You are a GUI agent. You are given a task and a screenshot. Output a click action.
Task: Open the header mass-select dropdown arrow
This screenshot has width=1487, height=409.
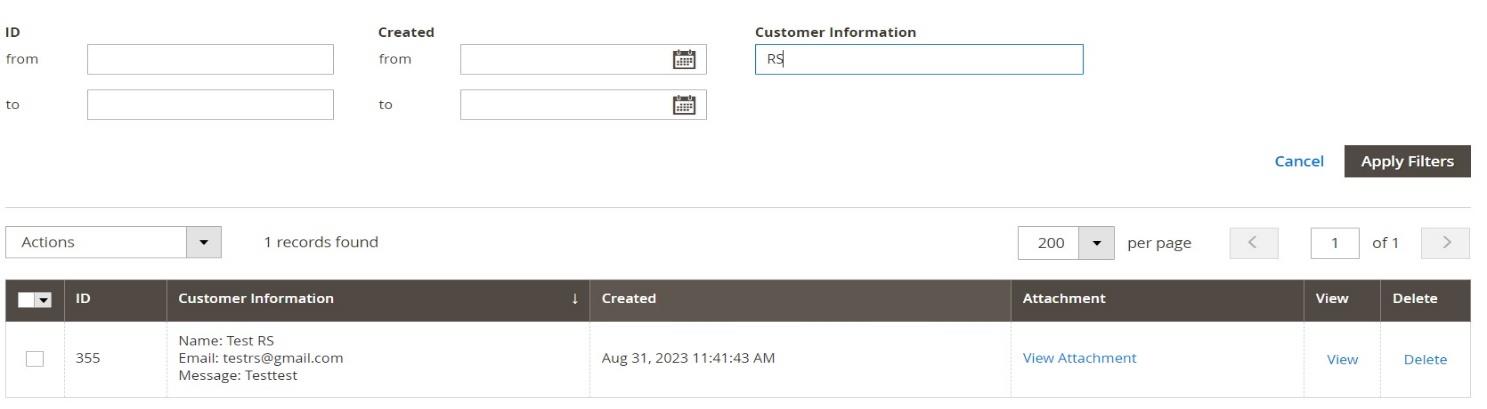(x=45, y=300)
